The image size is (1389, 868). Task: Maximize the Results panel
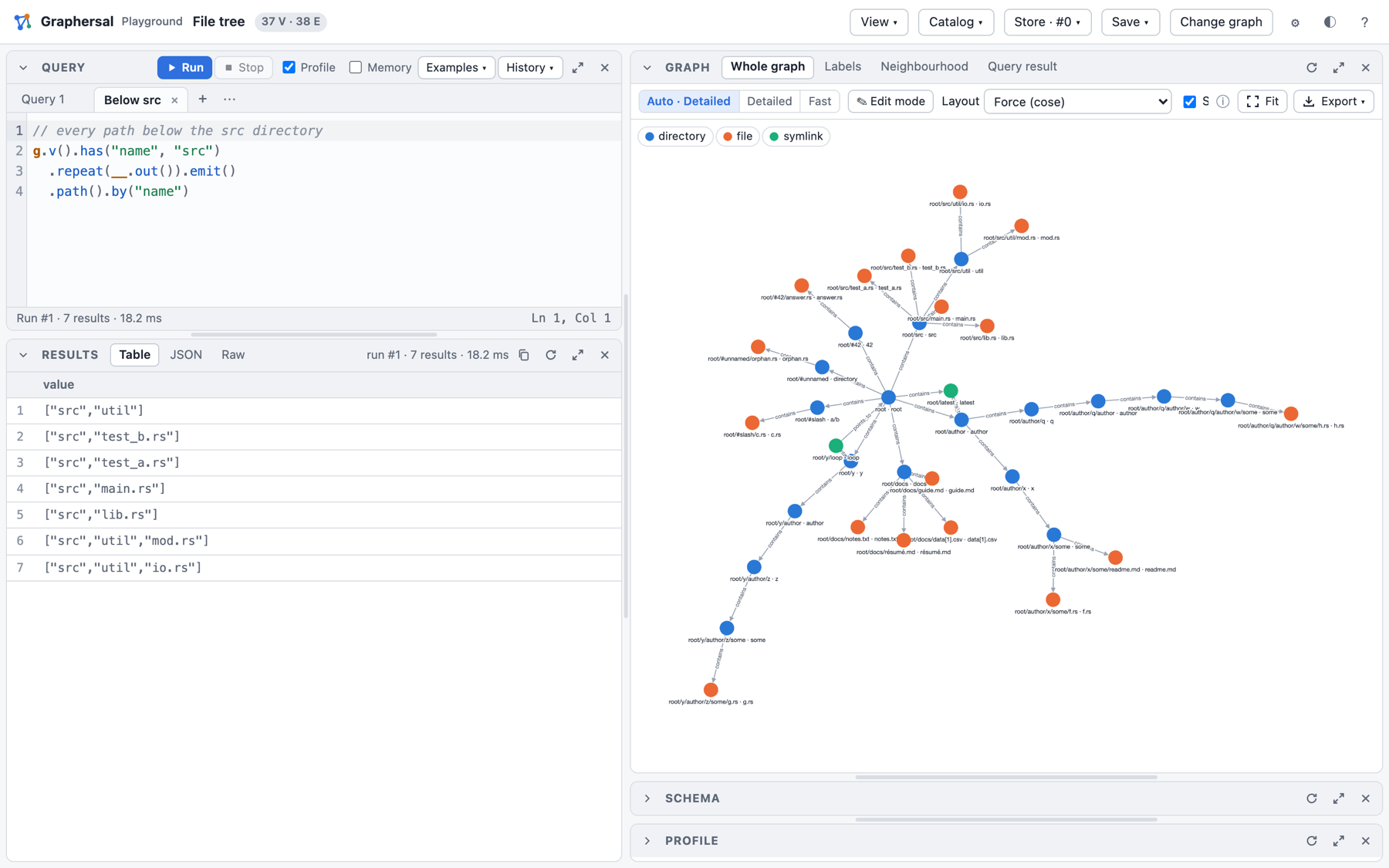click(578, 355)
